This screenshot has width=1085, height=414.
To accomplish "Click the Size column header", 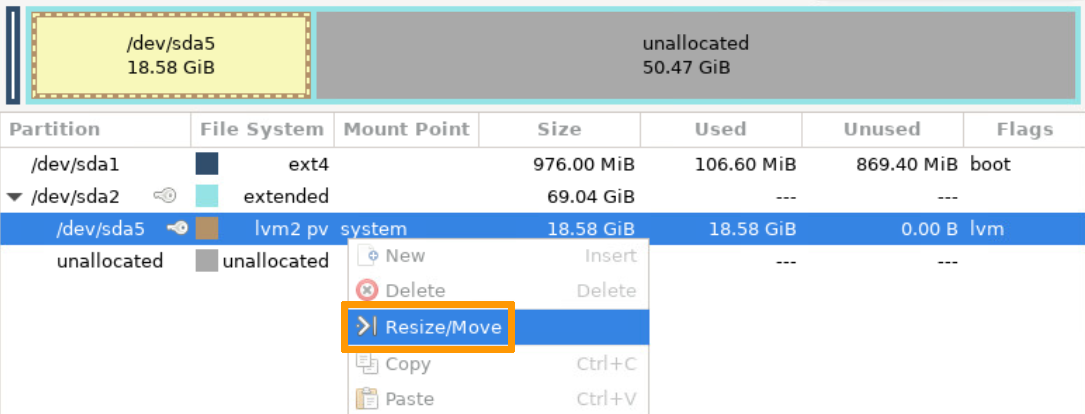I will [559, 129].
